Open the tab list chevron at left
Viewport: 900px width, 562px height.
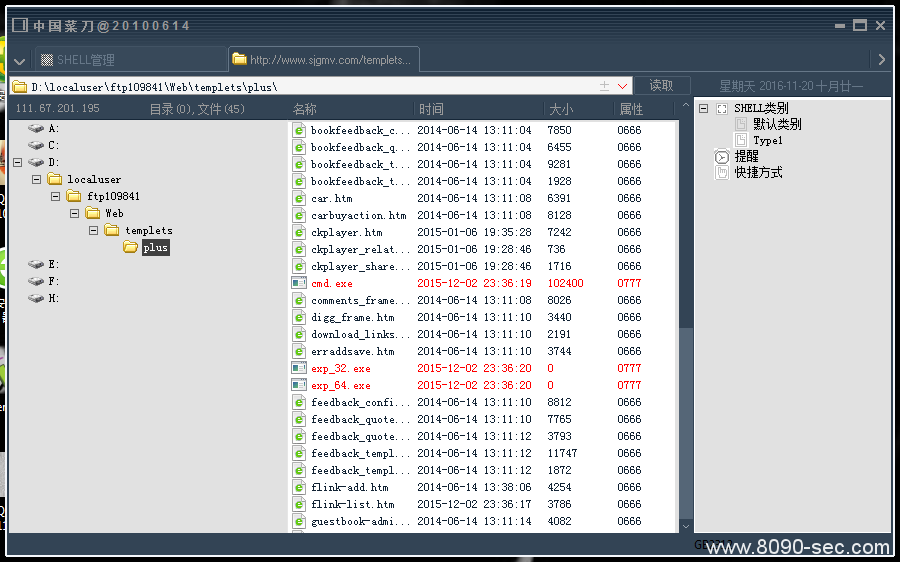(x=20, y=61)
